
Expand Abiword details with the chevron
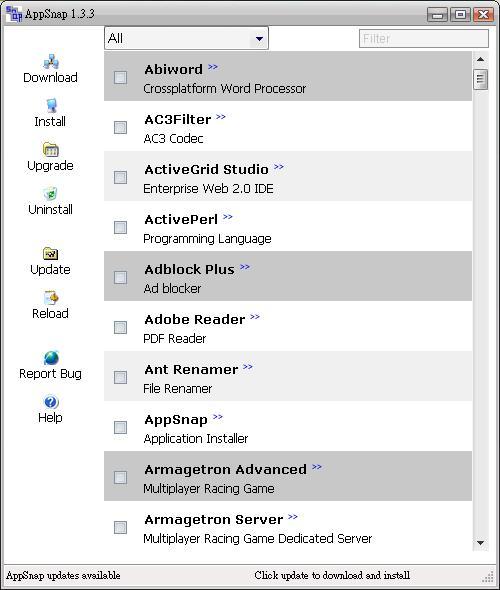pyautogui.click(x=213, y=67)
